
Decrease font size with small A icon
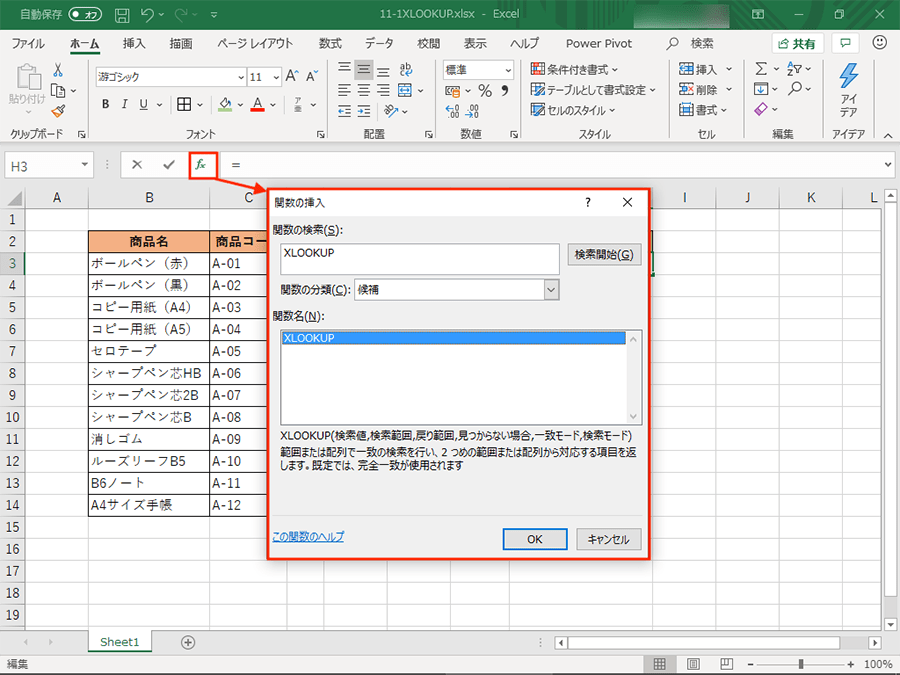[312, 76]
